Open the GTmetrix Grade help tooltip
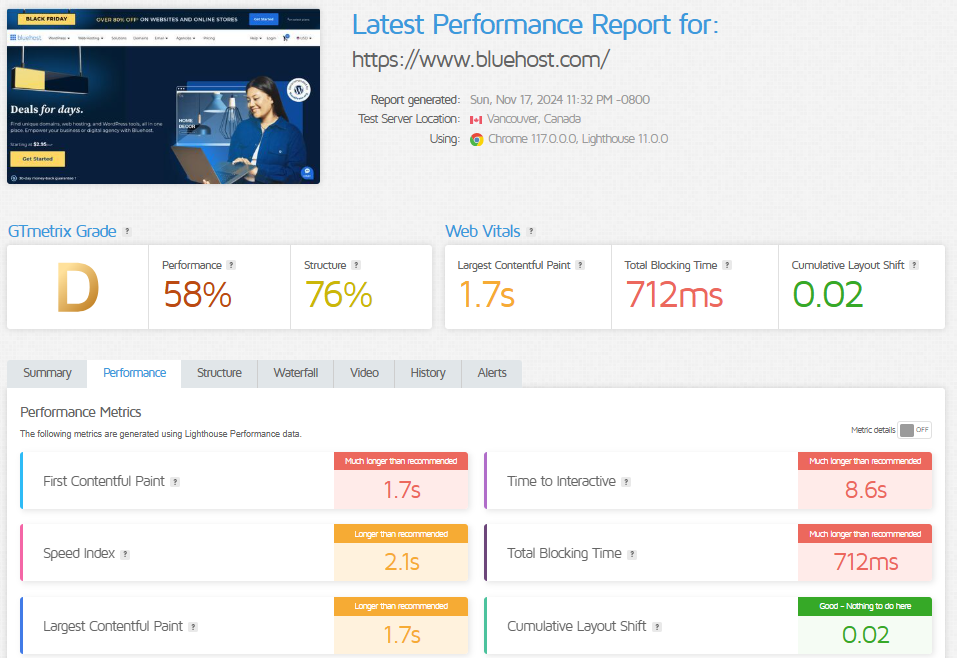This screenshot has height=658, width=957. pos(127,231)
